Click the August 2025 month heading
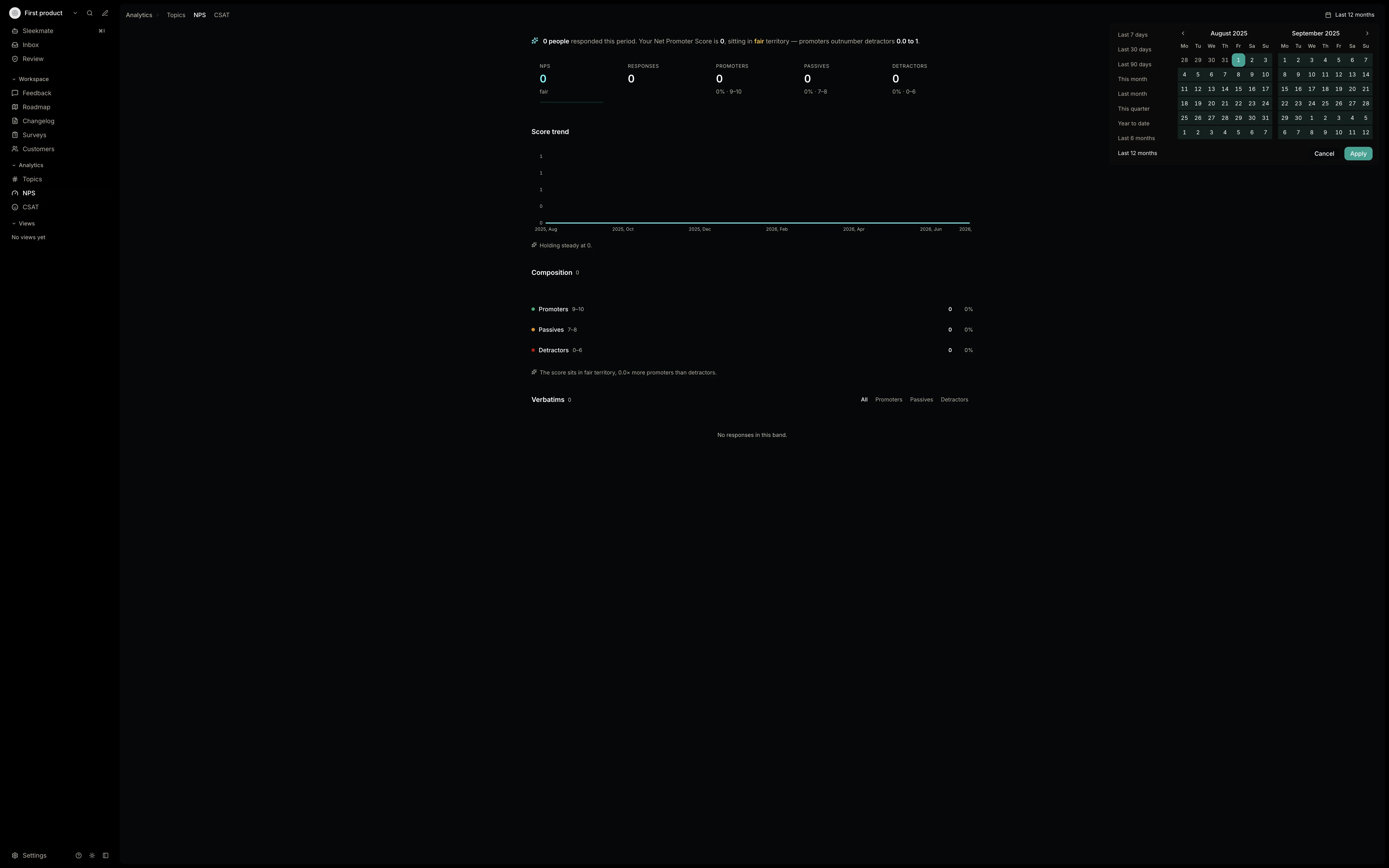The image size is (1389, 868). [1229, 33]
